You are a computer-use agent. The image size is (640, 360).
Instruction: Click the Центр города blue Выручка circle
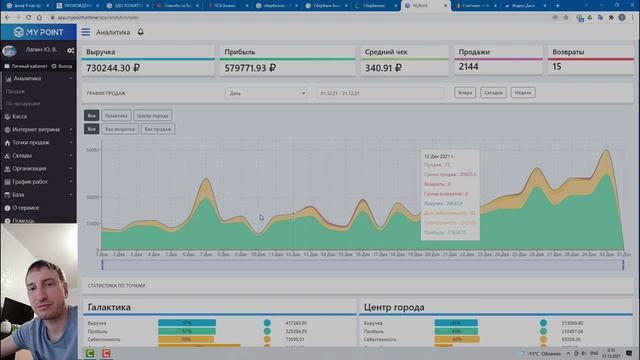pyautogui.click(x=543, y=323)
